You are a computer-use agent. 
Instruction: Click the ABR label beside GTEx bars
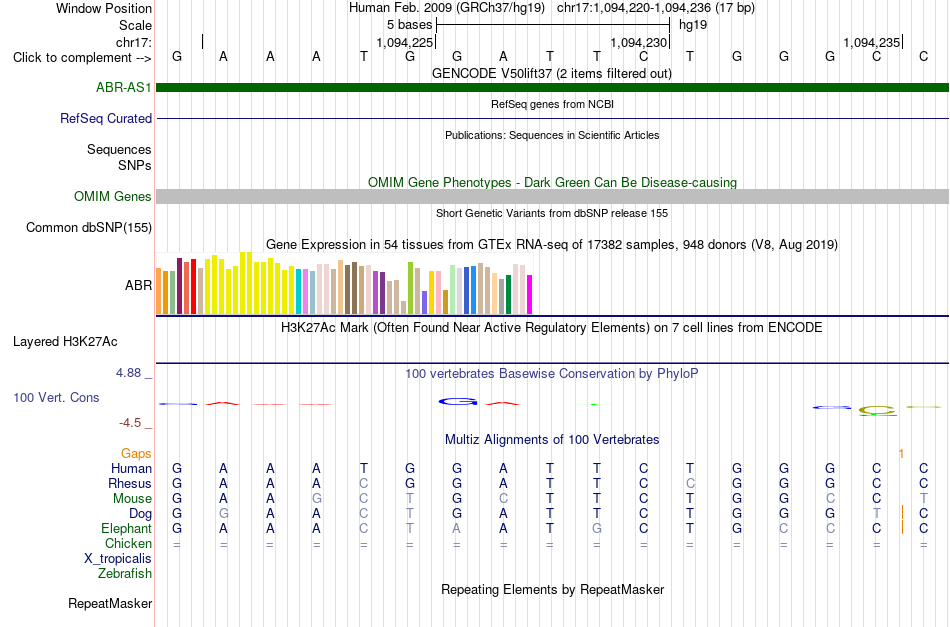click(139, 285)
